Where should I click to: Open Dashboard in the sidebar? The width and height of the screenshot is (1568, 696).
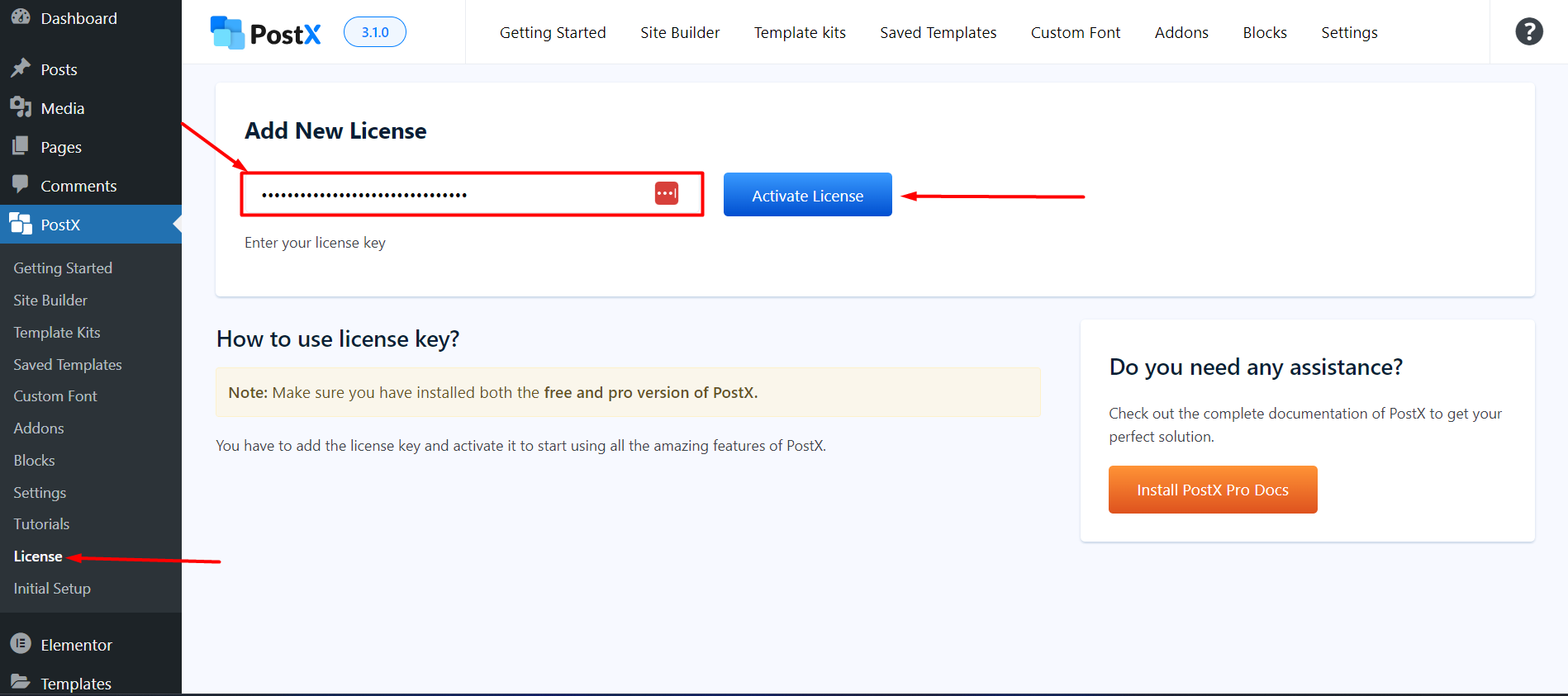91,18
